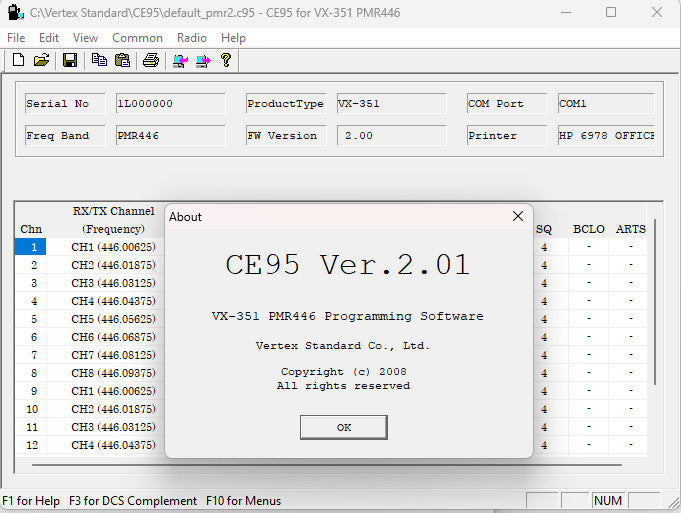The width and height of the screenshot is (681, 513).
Task: Click the New file toolbar icon
Action: point(19,60)
